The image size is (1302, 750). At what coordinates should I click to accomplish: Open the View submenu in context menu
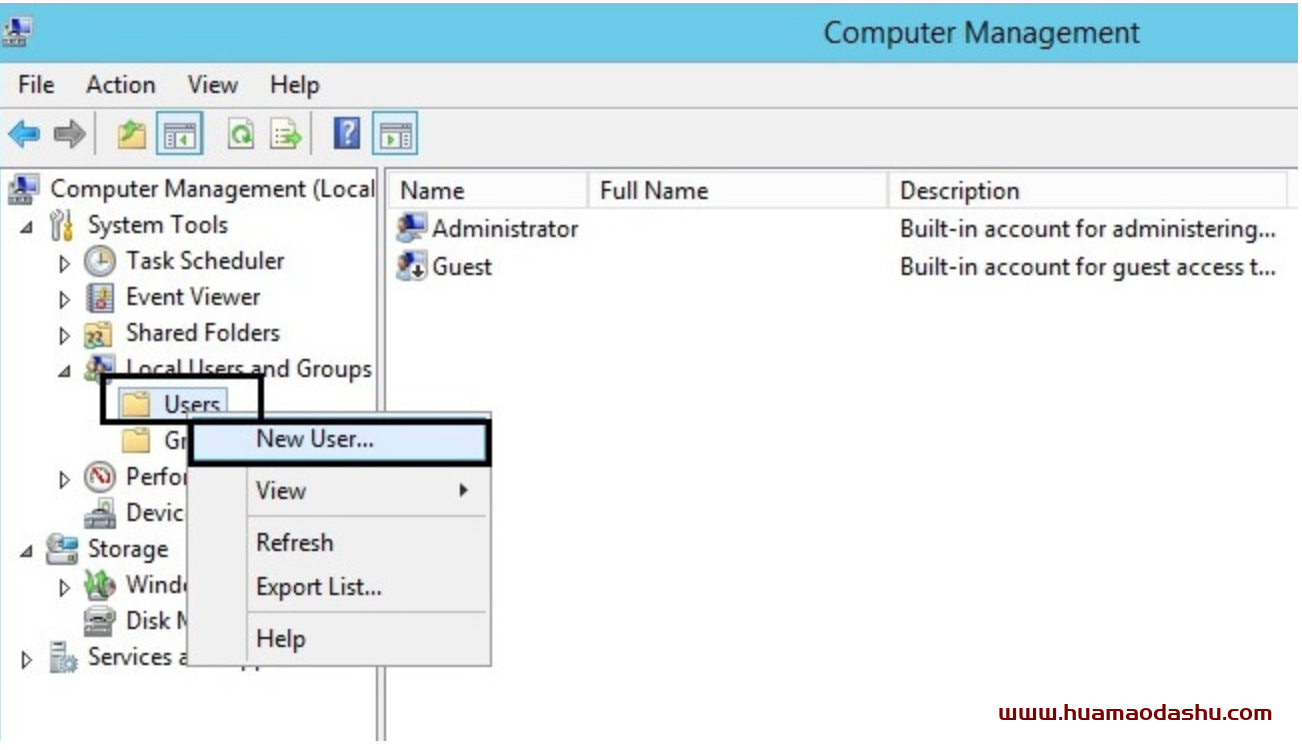[281, 491]
